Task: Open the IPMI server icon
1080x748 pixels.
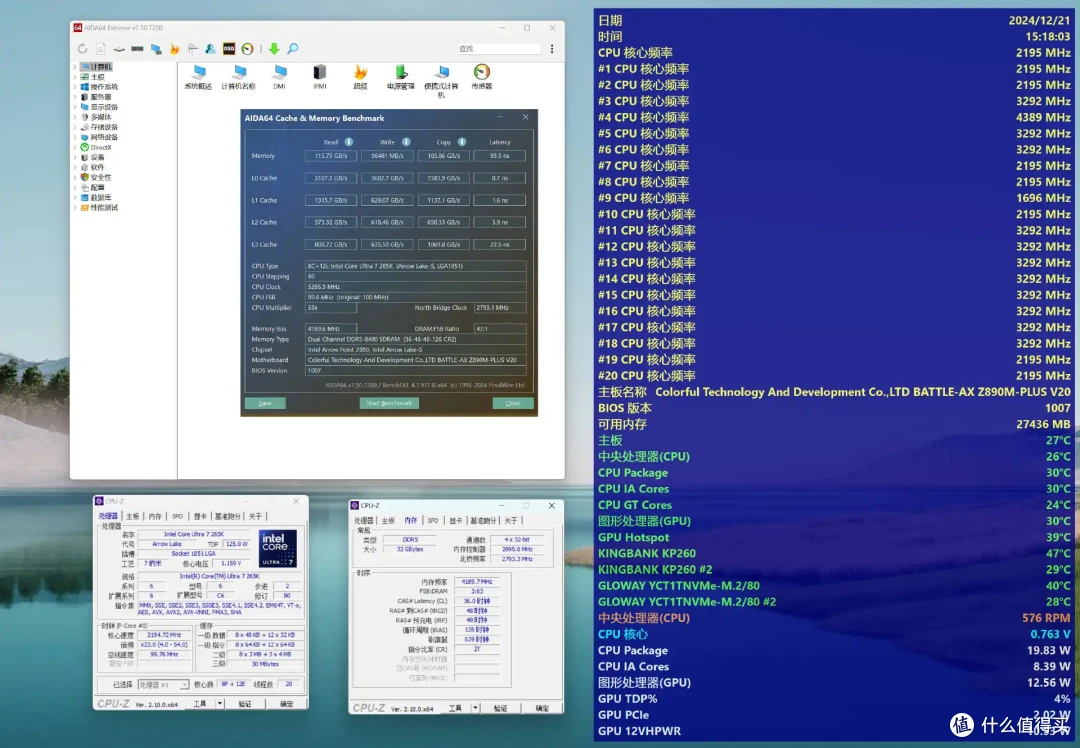Action: click(320, 77)
